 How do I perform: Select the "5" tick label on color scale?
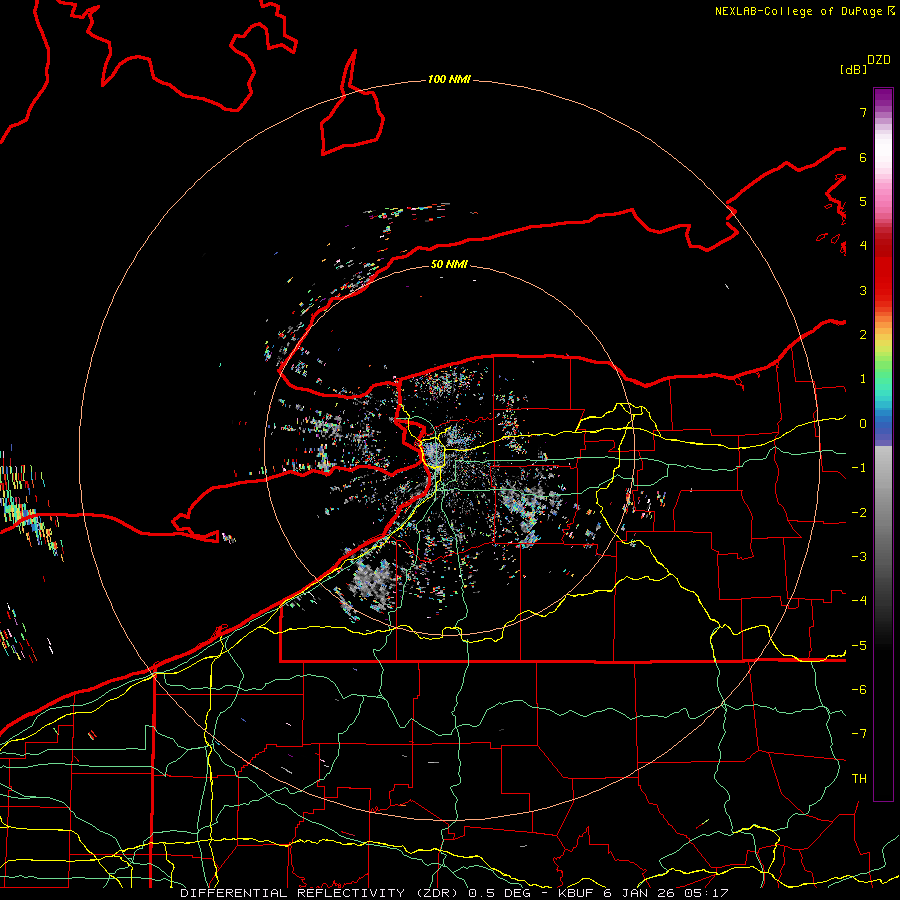click(x=863, y=201)
